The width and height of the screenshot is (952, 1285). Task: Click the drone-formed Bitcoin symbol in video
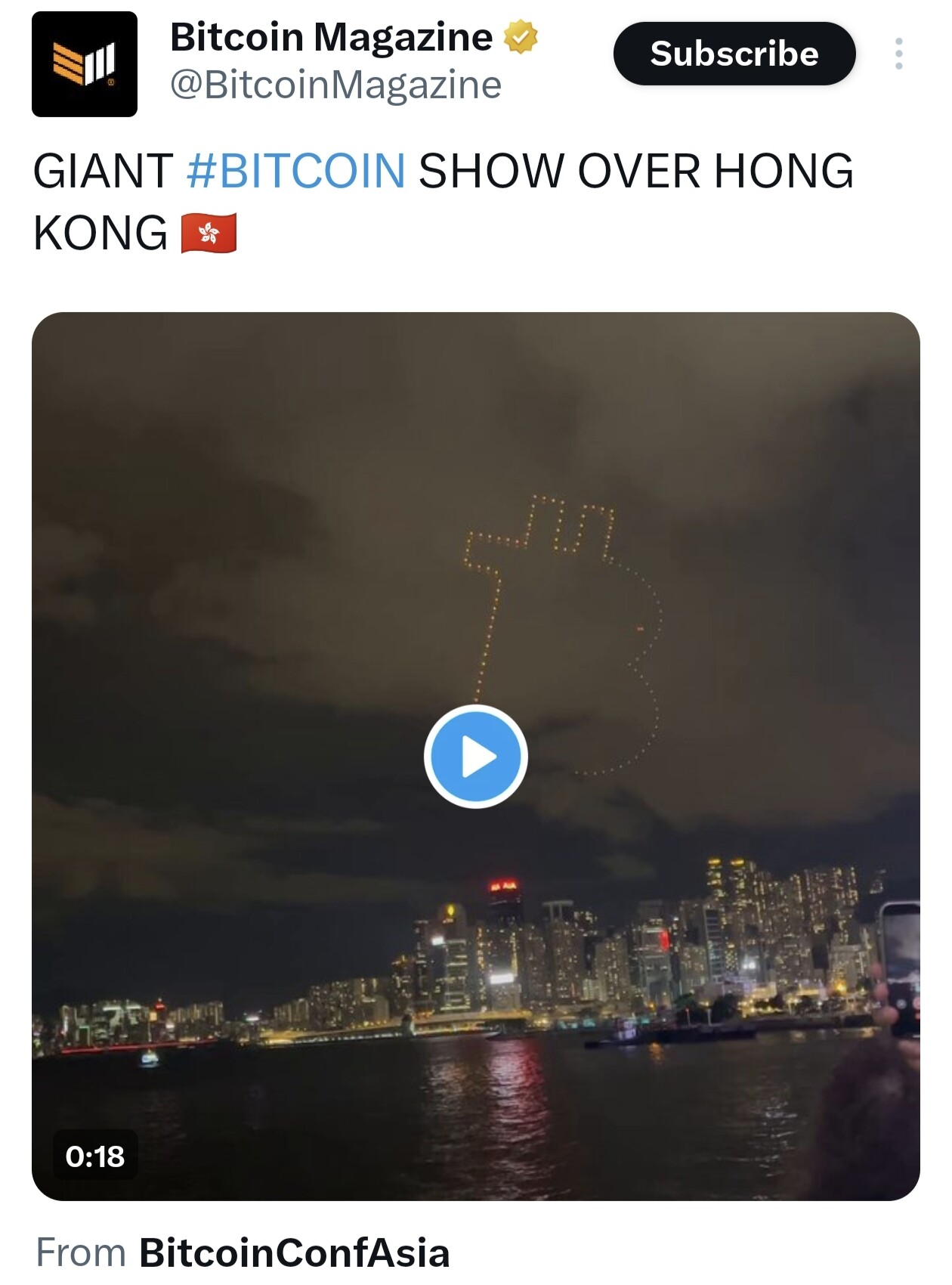coord(562,635)
